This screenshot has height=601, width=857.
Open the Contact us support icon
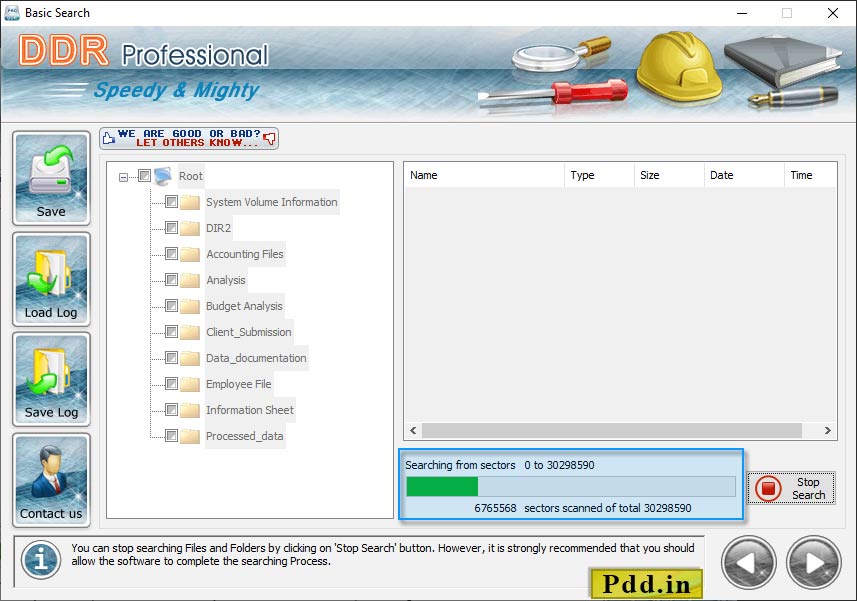click(x=51, y=480)
